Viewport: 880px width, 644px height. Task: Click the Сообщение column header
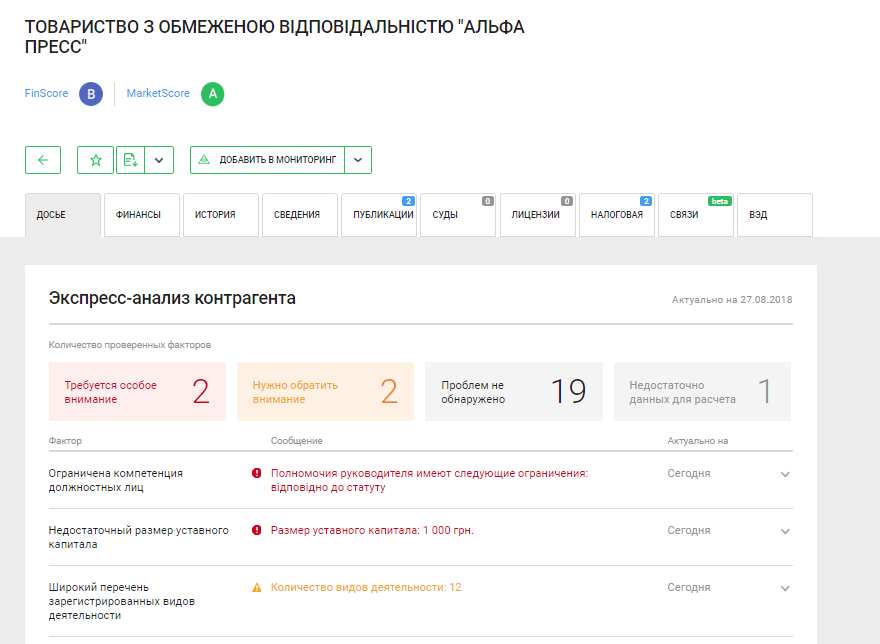[296, 441]
